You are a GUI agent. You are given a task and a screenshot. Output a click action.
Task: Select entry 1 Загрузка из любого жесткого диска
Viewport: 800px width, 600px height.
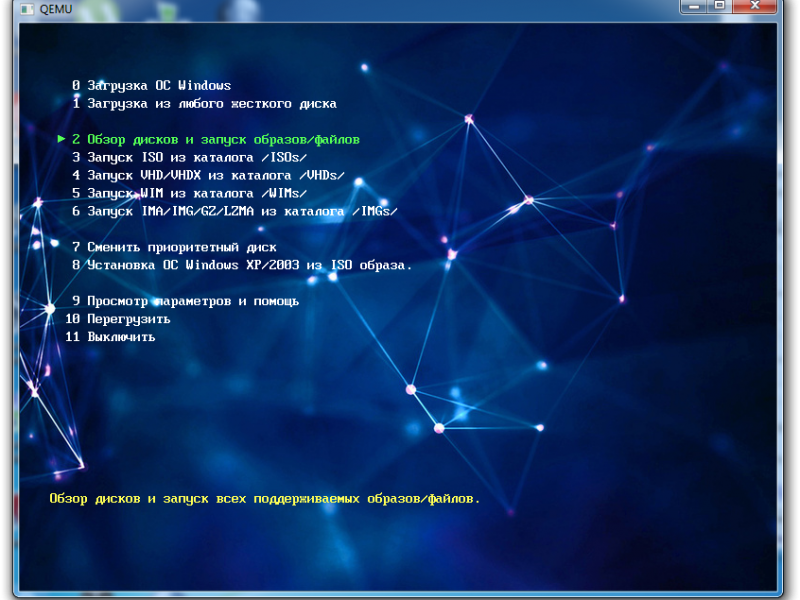[x=204, y=104]
